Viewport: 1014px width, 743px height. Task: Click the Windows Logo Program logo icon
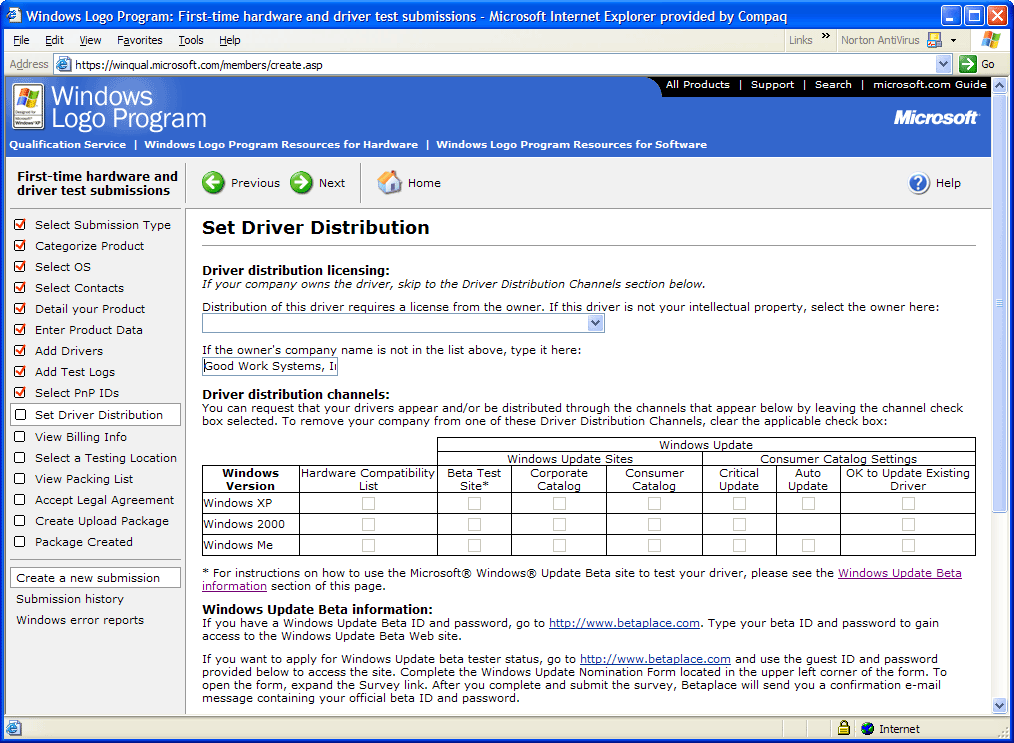[x=28, y=106]
